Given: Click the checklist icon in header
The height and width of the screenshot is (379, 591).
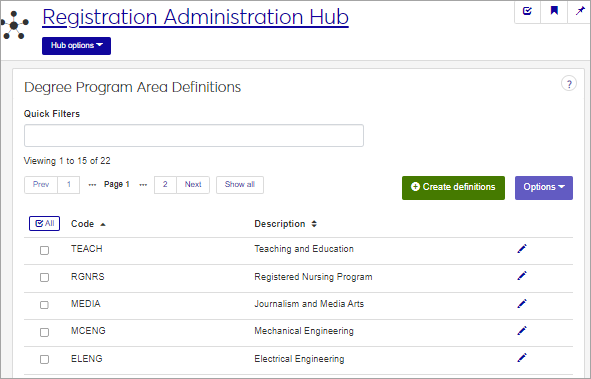Looking at the screenshot, I should [x=527, y=11].
